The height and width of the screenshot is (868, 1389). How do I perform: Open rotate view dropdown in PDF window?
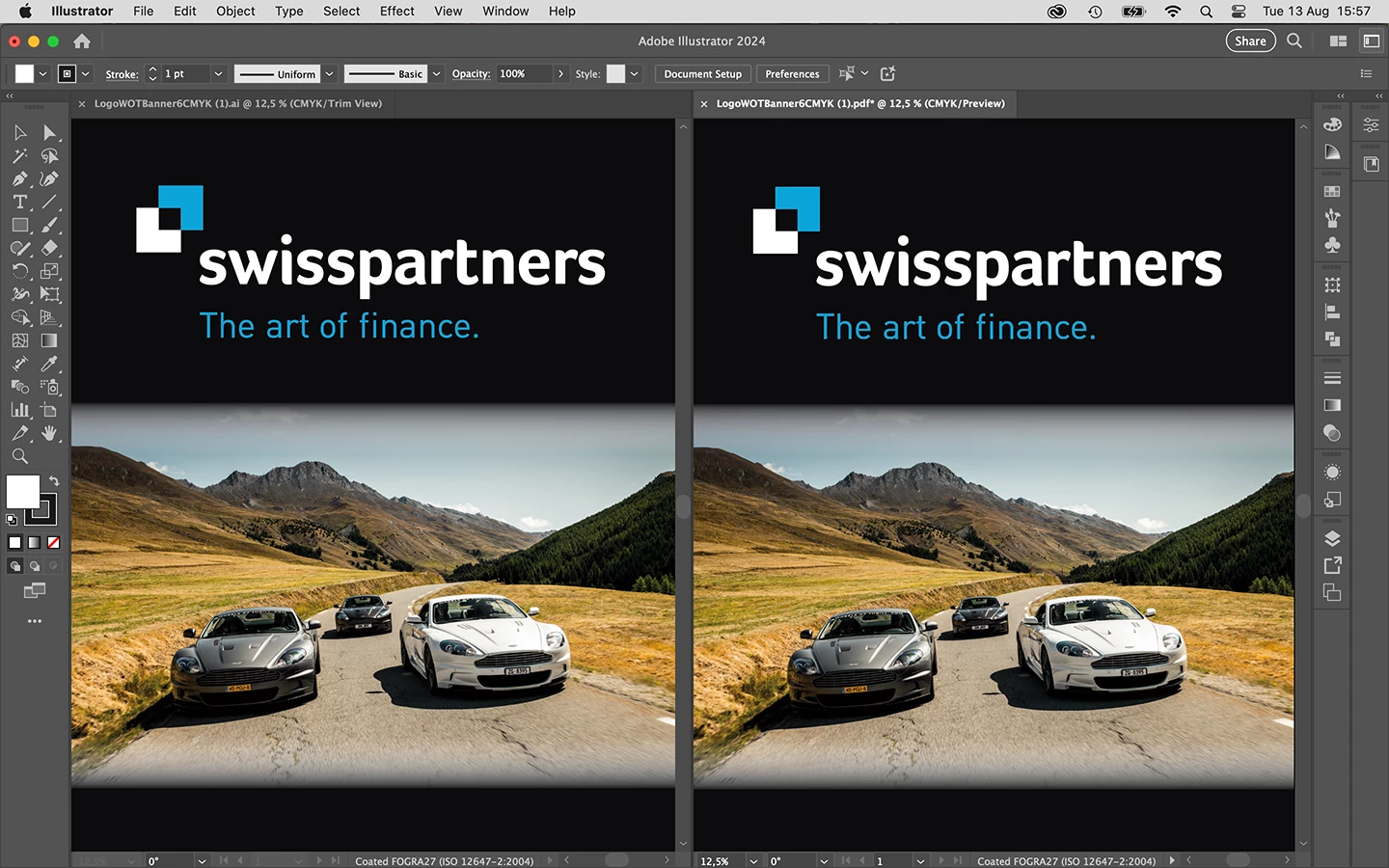pyautogui.click(x=824, y=861)
